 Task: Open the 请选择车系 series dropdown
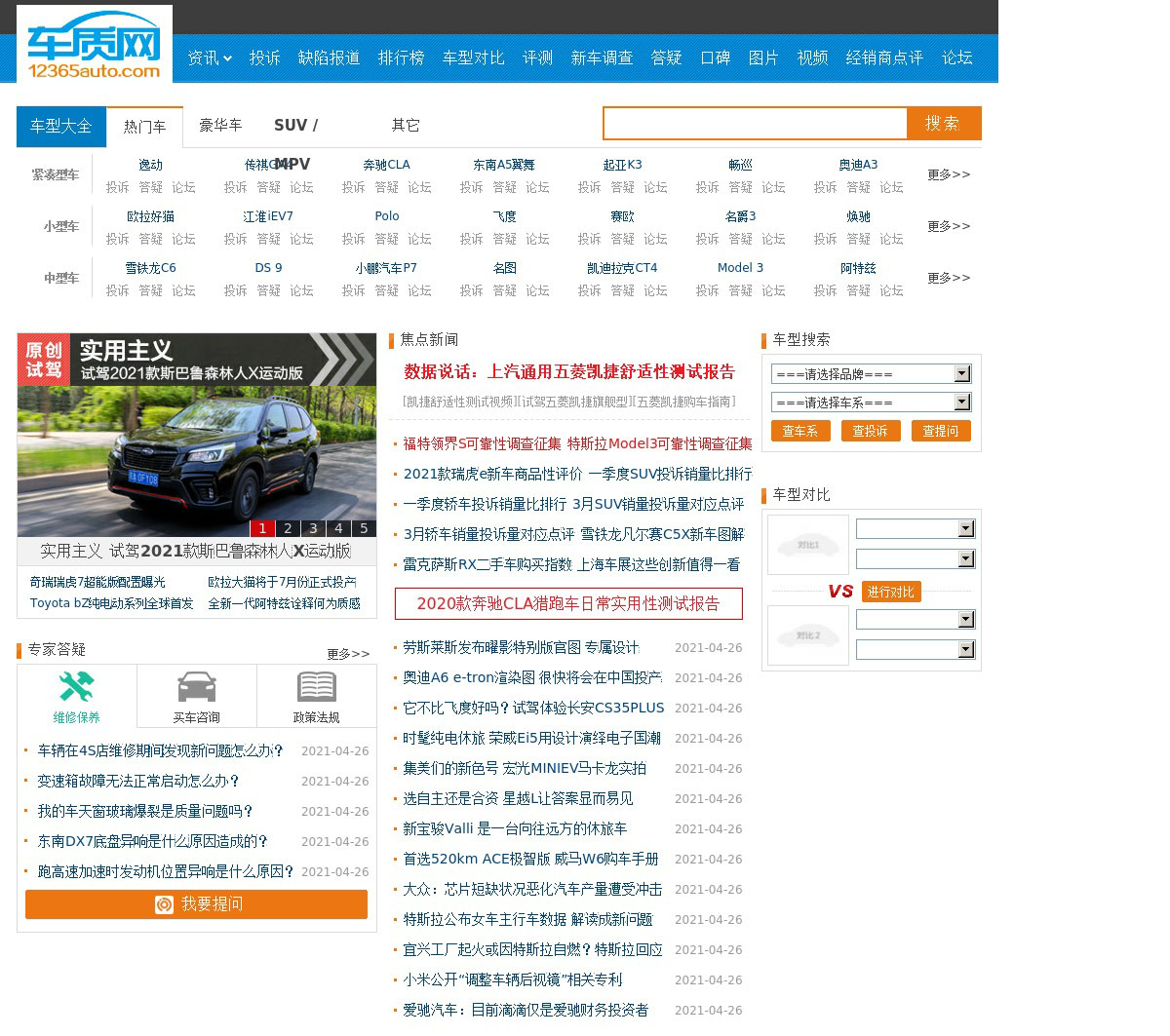[870, 403]
